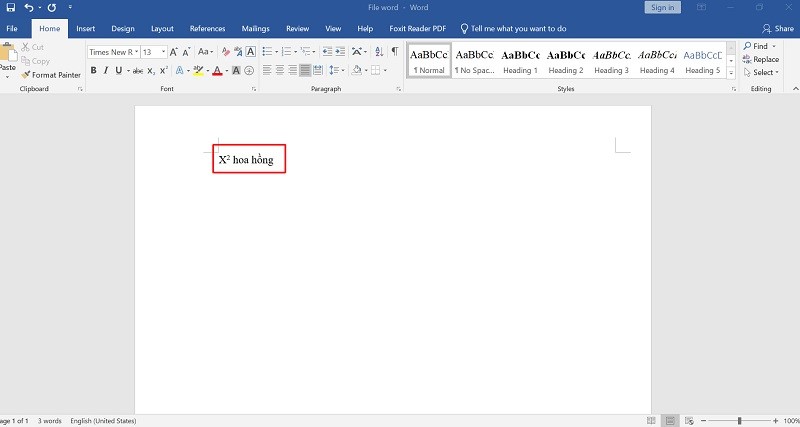
Task: Increase paragraph indent
Action: (x=340, y=52)
